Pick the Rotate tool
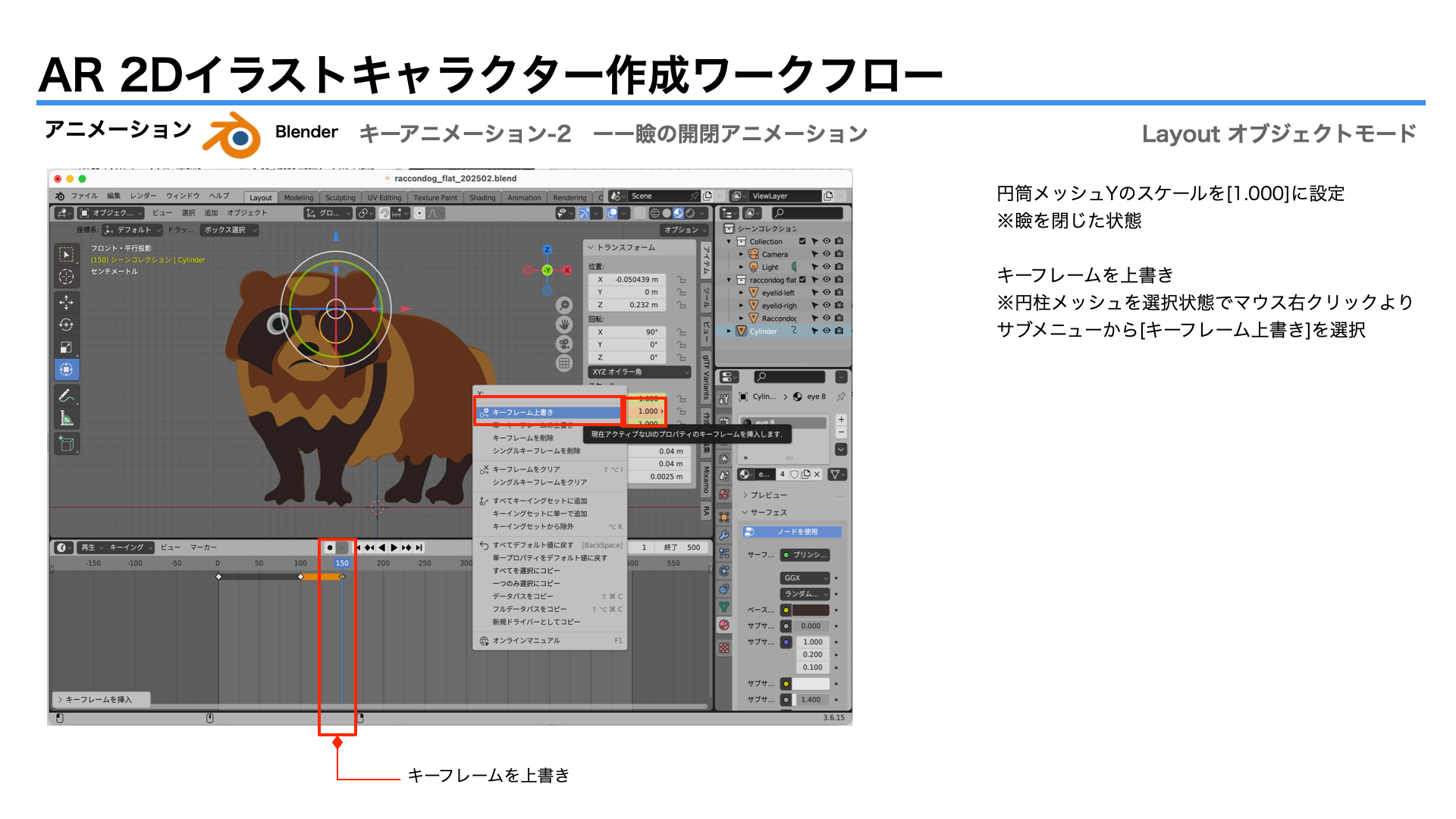This screenshot has width=1456, height=819. click(67, 325)
